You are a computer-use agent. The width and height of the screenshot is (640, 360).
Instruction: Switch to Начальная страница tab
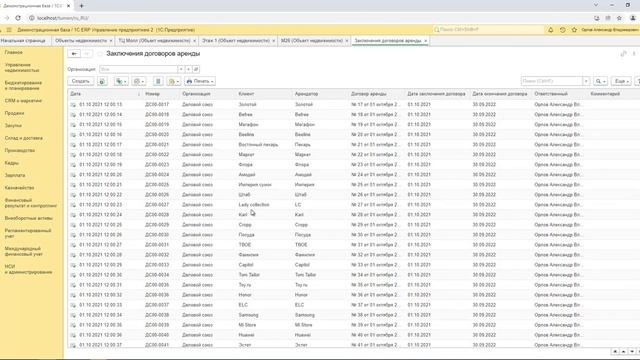(23, 41)
